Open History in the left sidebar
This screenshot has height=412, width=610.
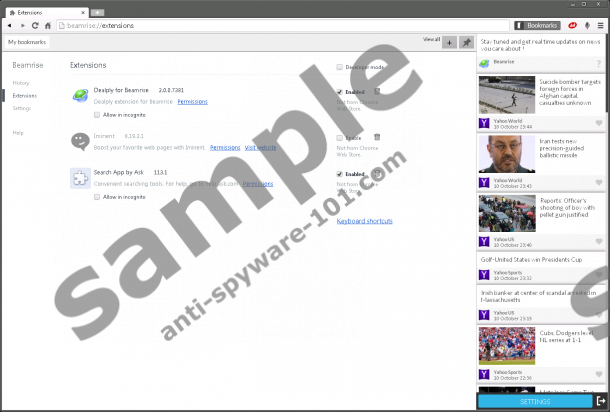(21, 83)
